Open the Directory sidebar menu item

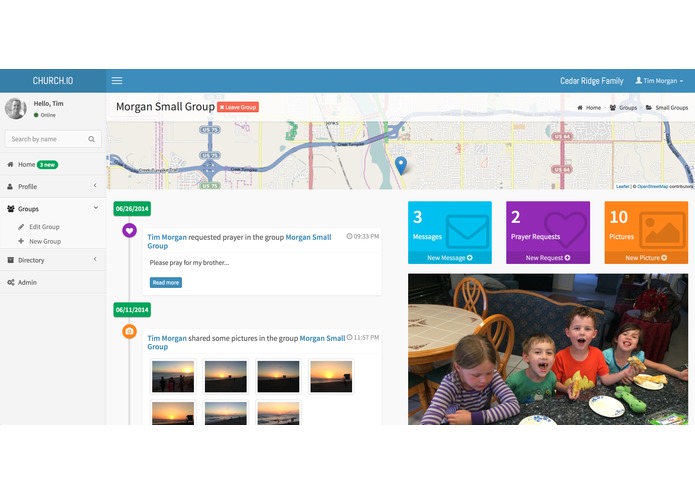click(x=53, y=260)
